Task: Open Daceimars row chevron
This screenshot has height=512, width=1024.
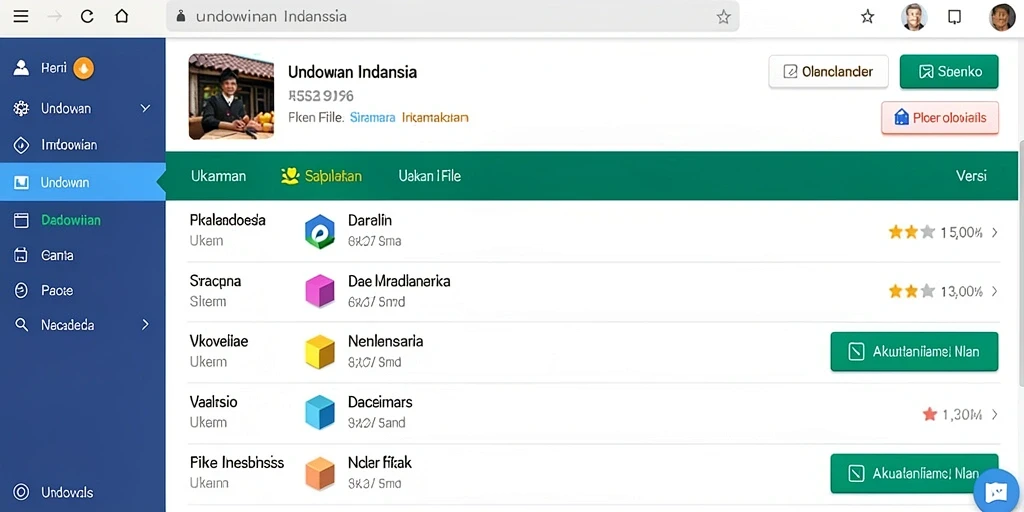Action: tap(995, 414)
